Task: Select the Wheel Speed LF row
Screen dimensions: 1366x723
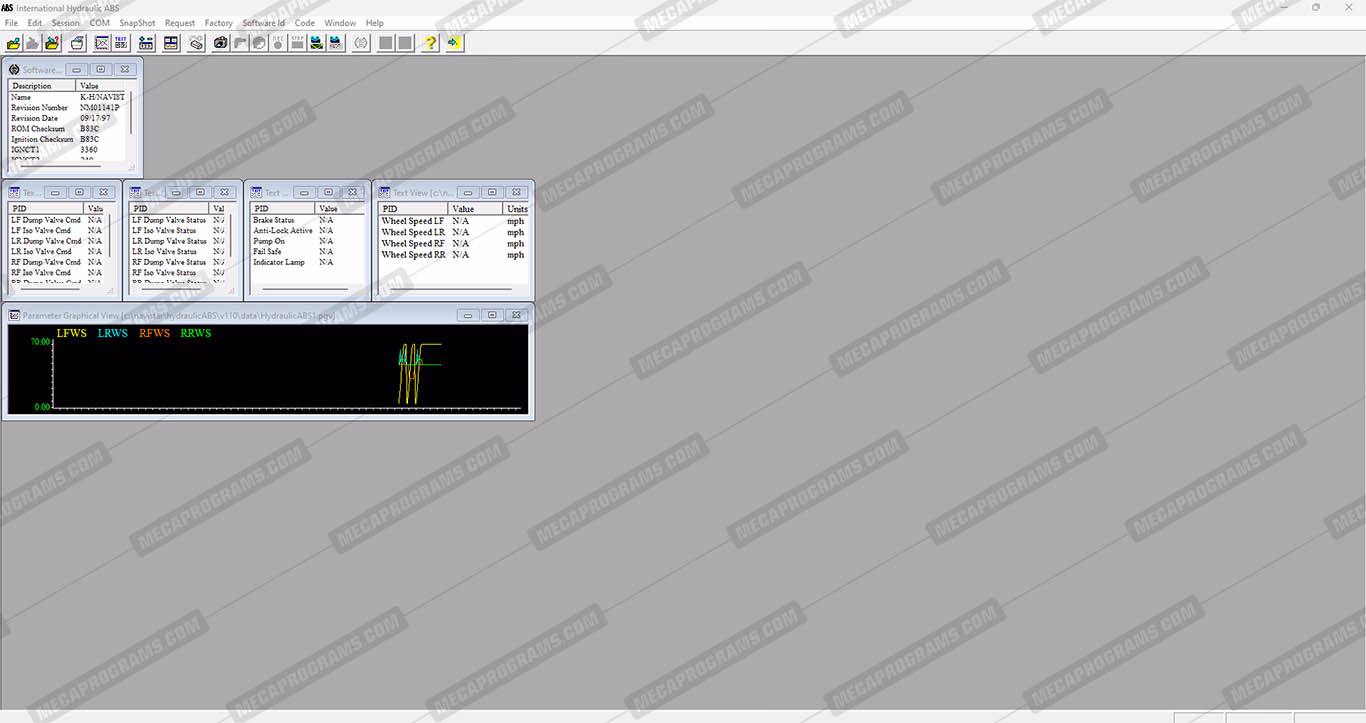Action: [453, 221]
